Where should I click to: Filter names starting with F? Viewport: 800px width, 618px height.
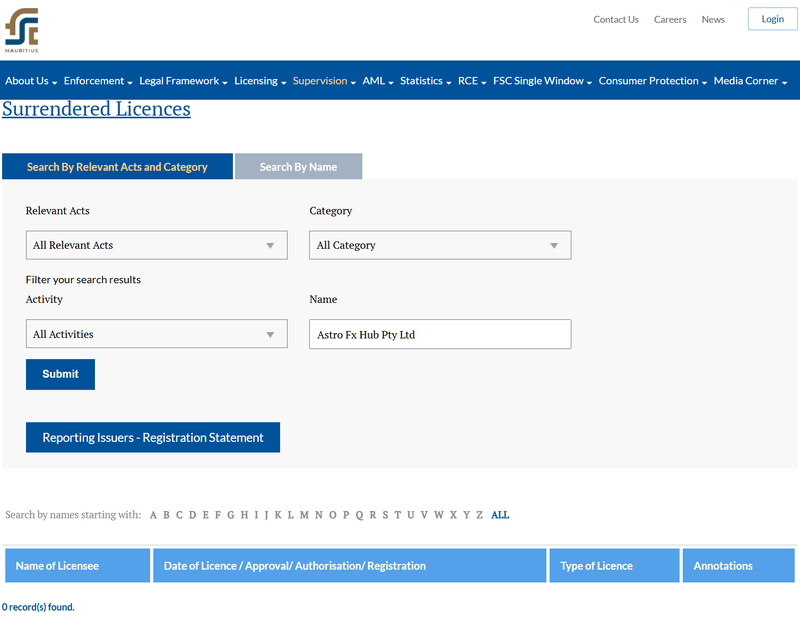pyautogui.click(x=218, y=515)
